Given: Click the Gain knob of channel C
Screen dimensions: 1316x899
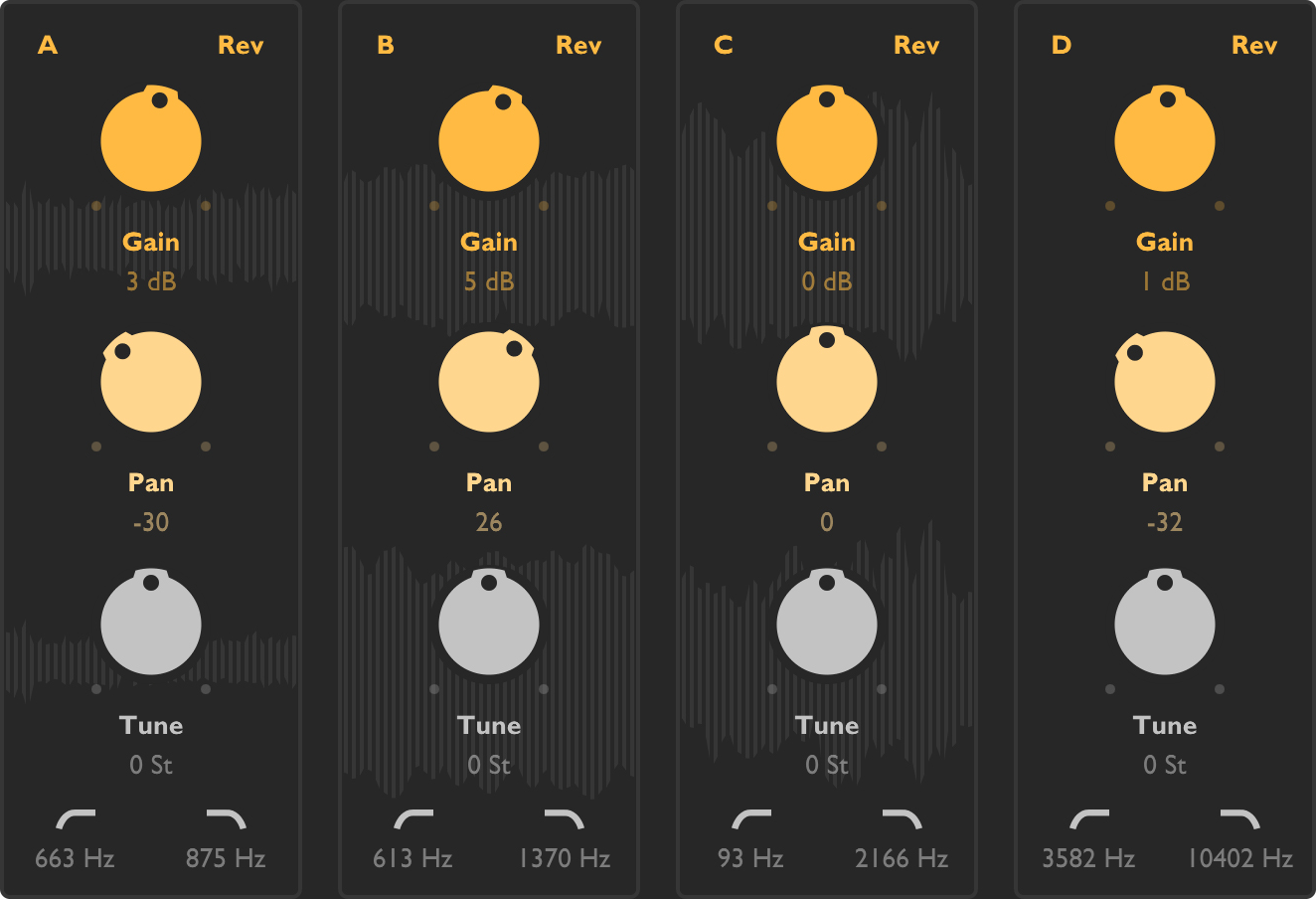Looking at the screenshot, I should [x=827, y=140].
